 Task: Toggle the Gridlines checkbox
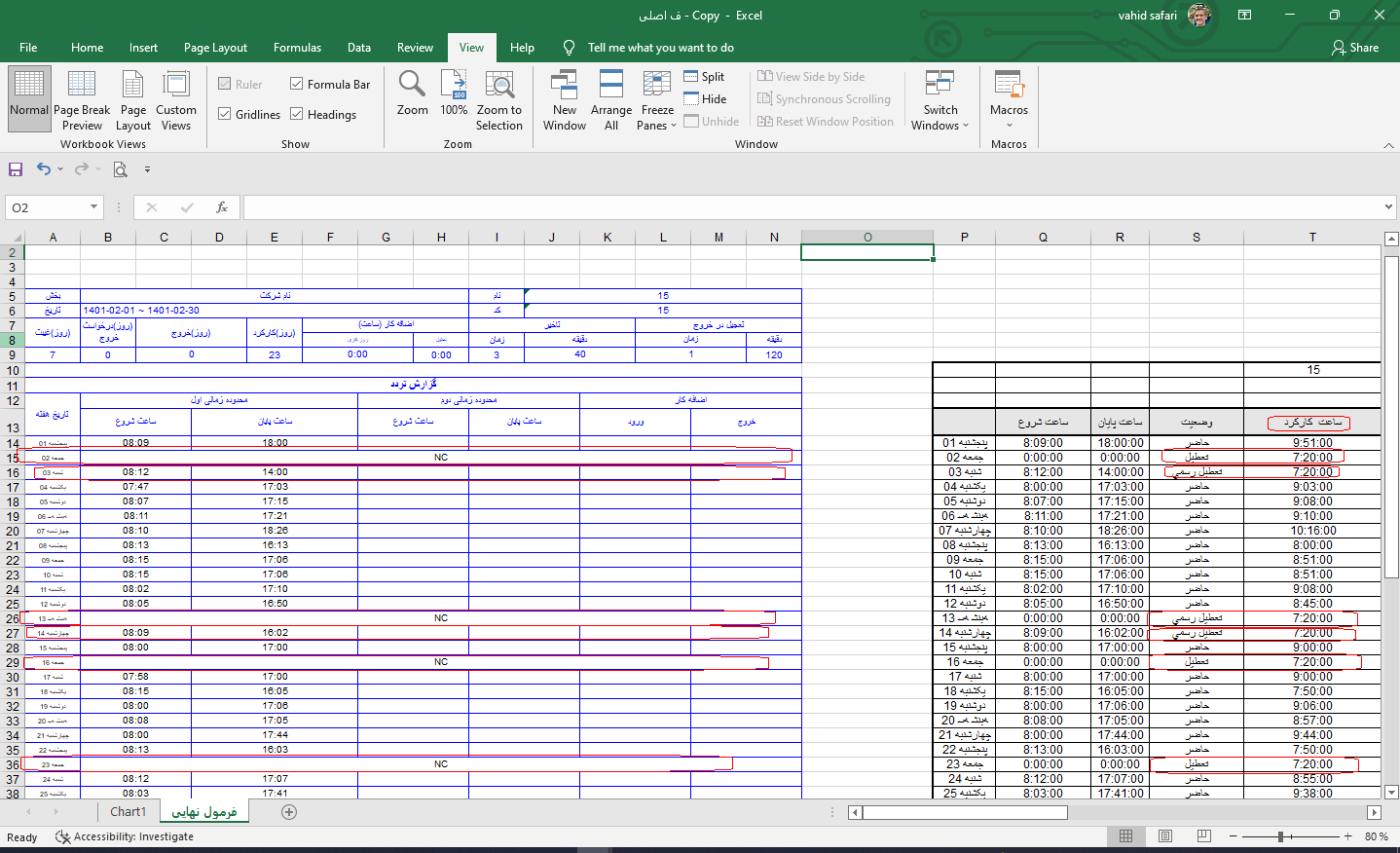pos(225,115)
